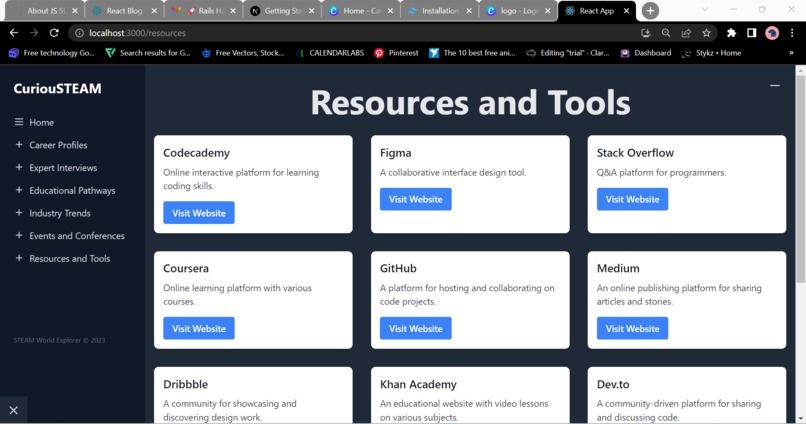Click the CuriouSTEAM logo text

pos(58,88)
